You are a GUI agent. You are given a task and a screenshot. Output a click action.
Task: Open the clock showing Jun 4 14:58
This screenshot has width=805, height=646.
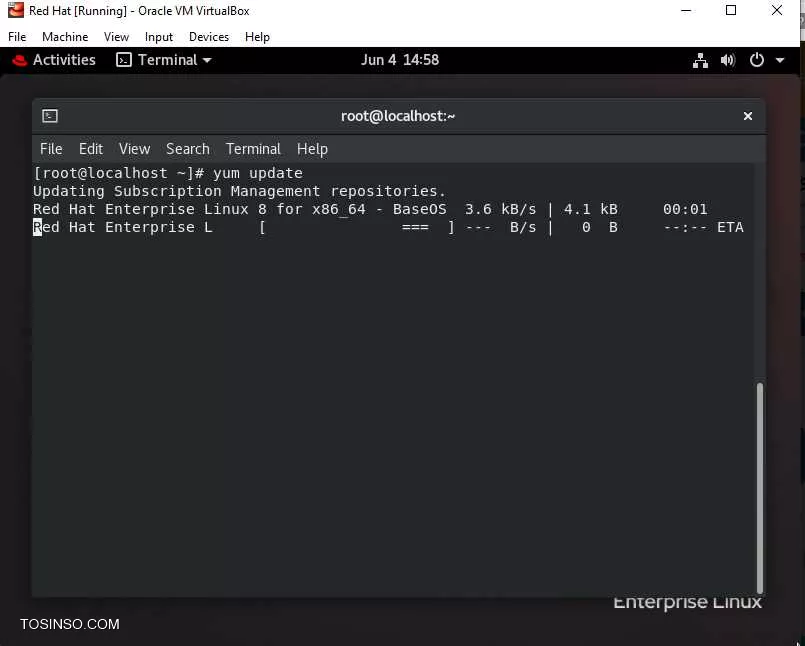coord(400,60)
